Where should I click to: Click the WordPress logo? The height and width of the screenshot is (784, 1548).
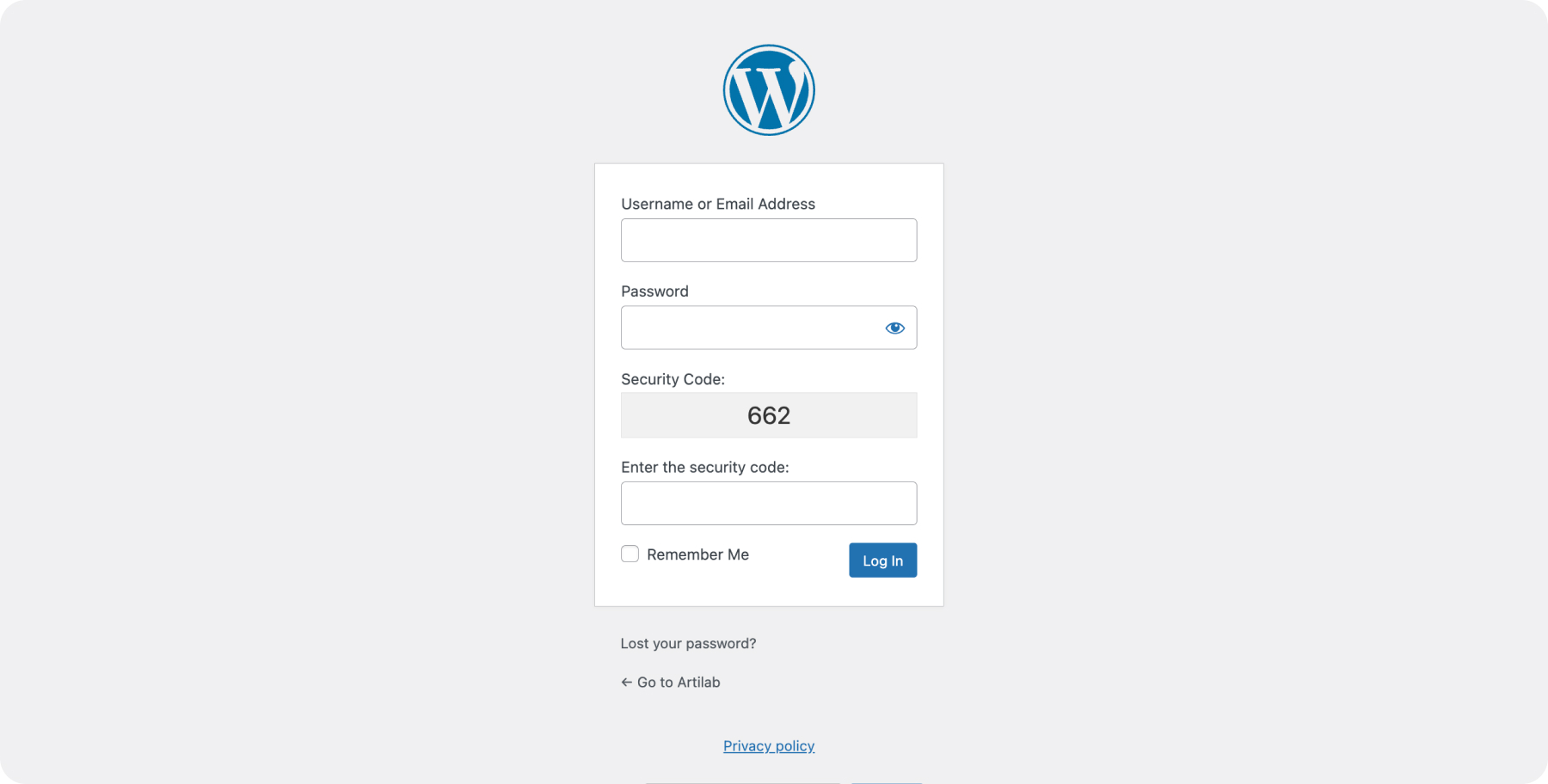coord(769,90)
